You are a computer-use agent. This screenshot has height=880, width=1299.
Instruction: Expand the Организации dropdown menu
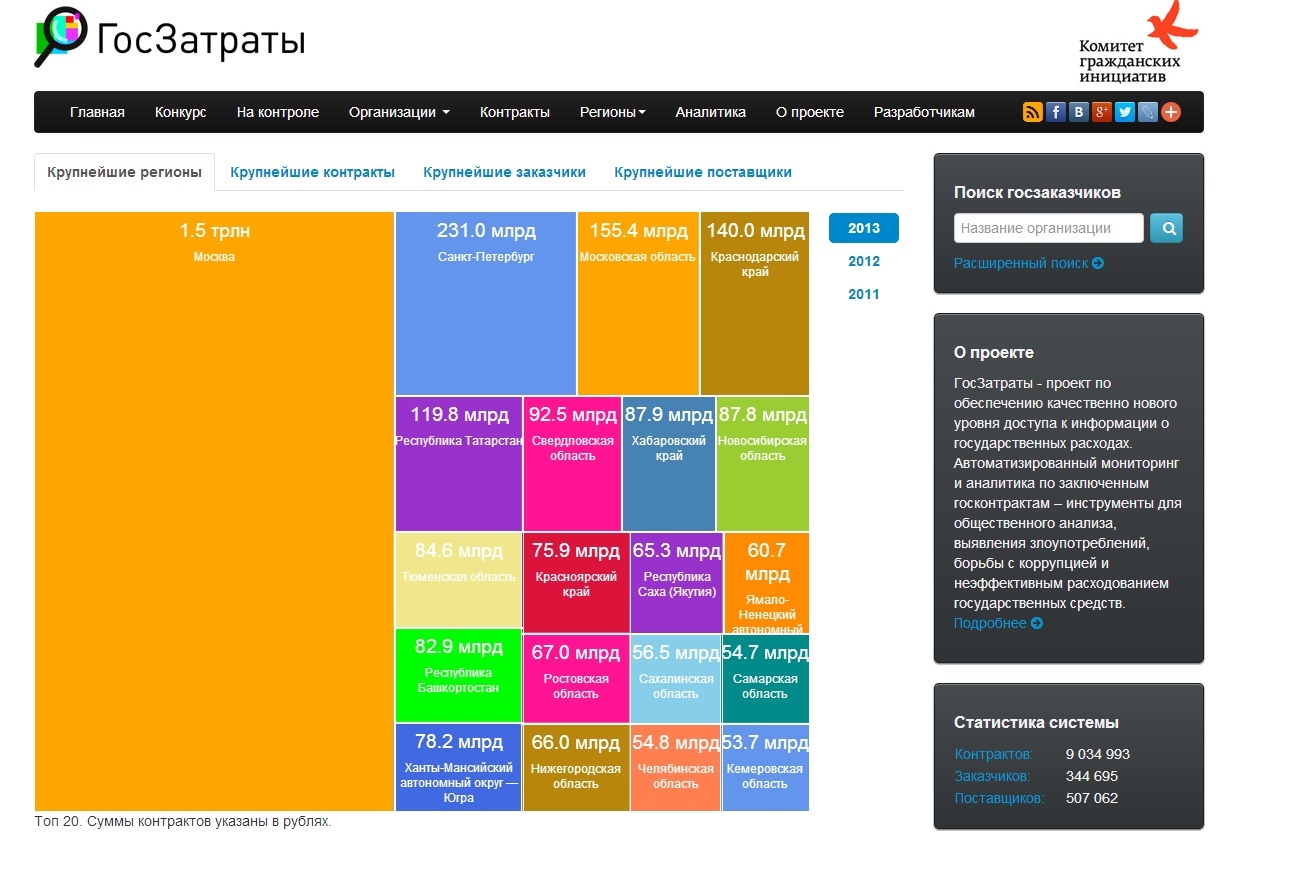point(398,112)
